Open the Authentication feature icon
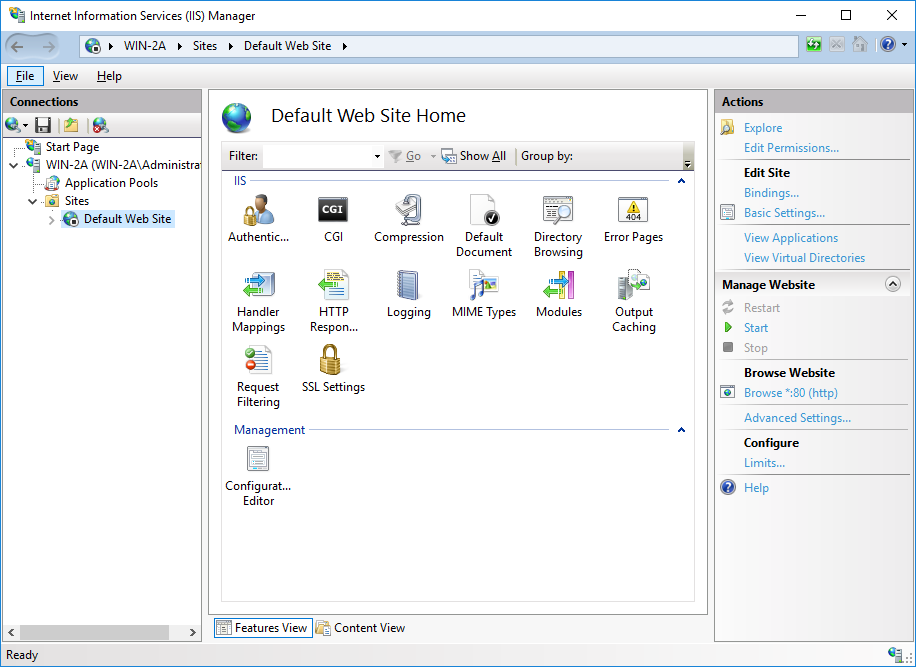 pyautogui.click(x=258, y=212)
